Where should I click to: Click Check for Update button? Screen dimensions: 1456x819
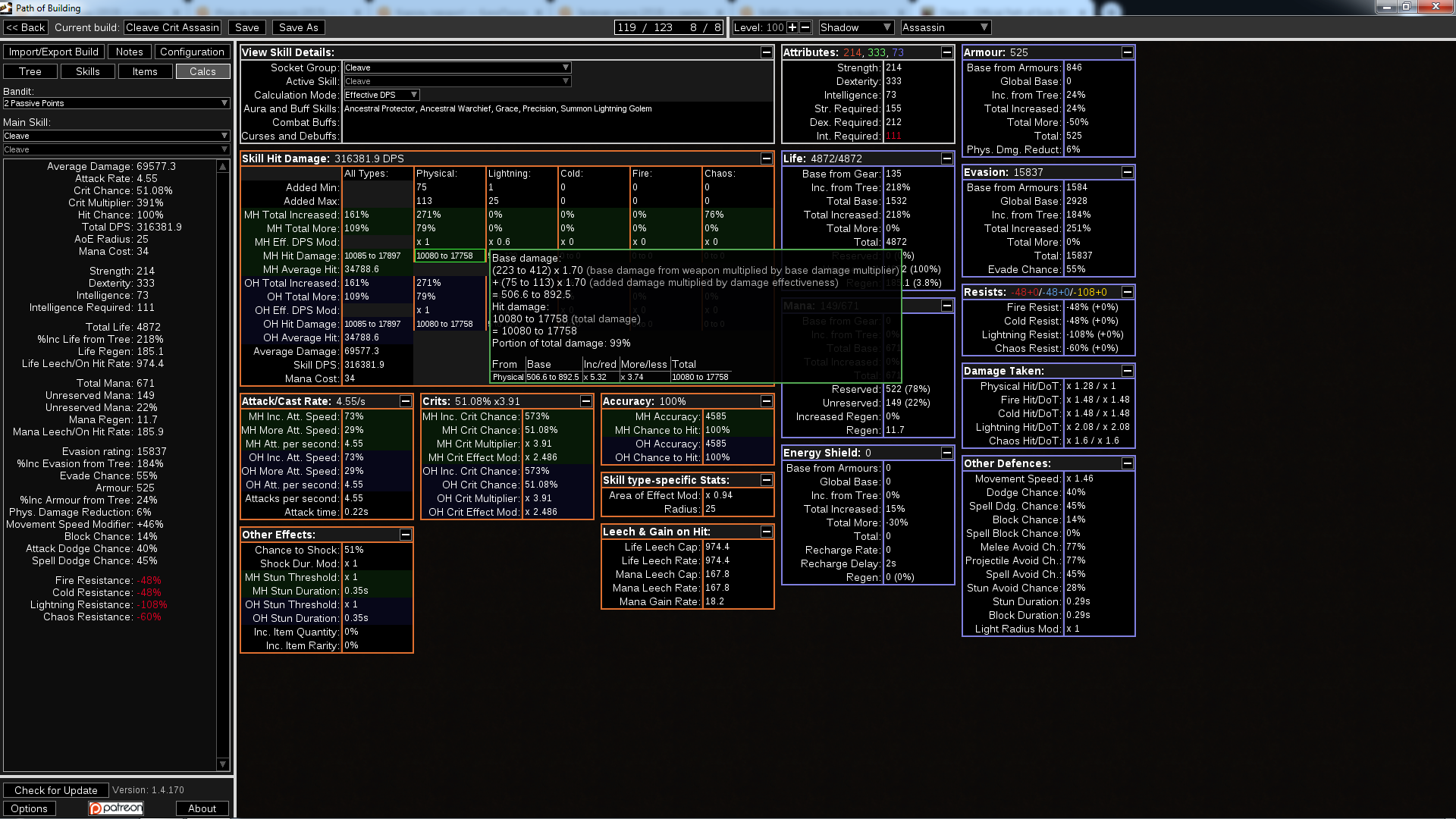[x=56, y=790]
